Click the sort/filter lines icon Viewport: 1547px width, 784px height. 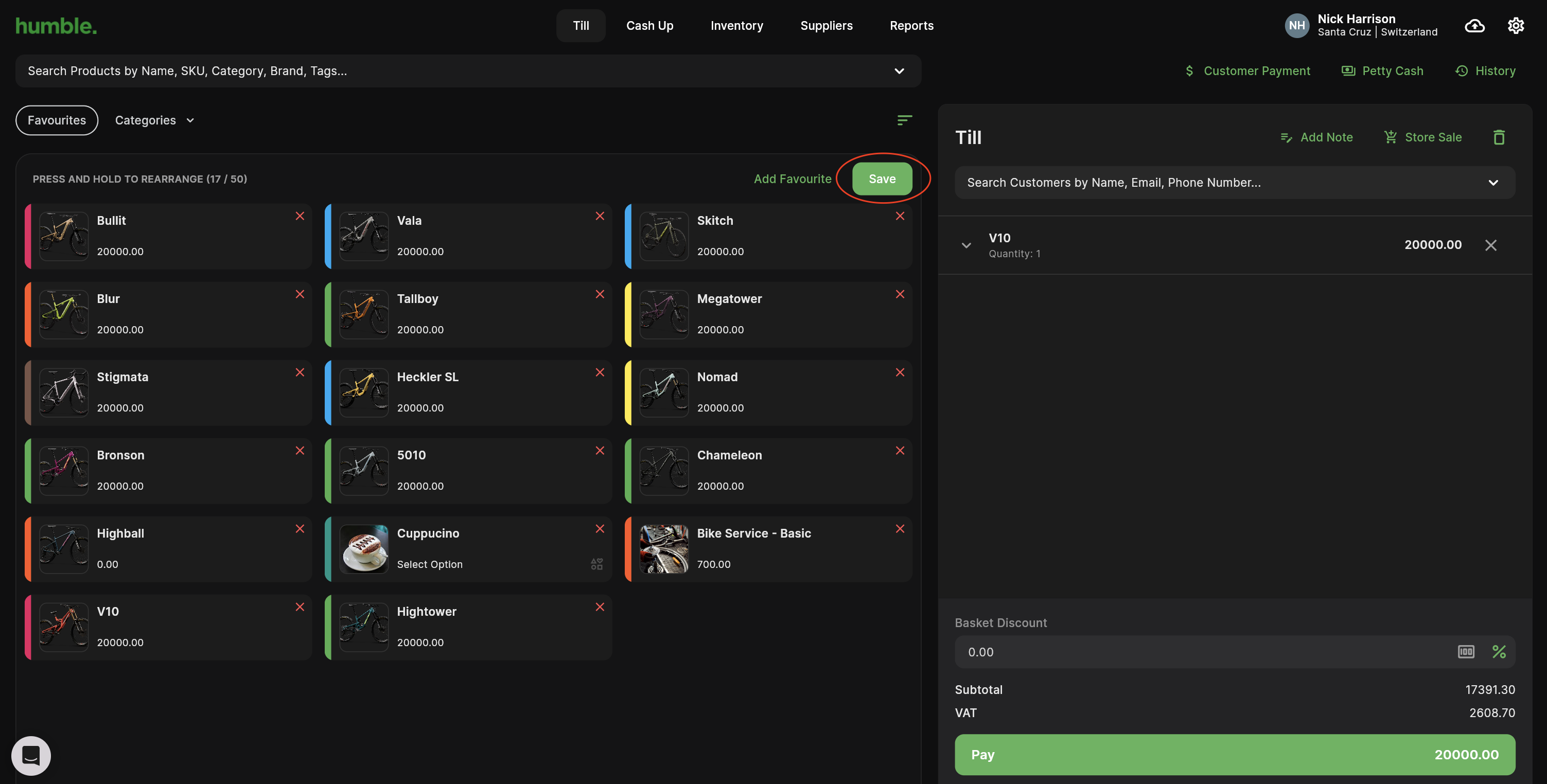click(x=904, y=120)
